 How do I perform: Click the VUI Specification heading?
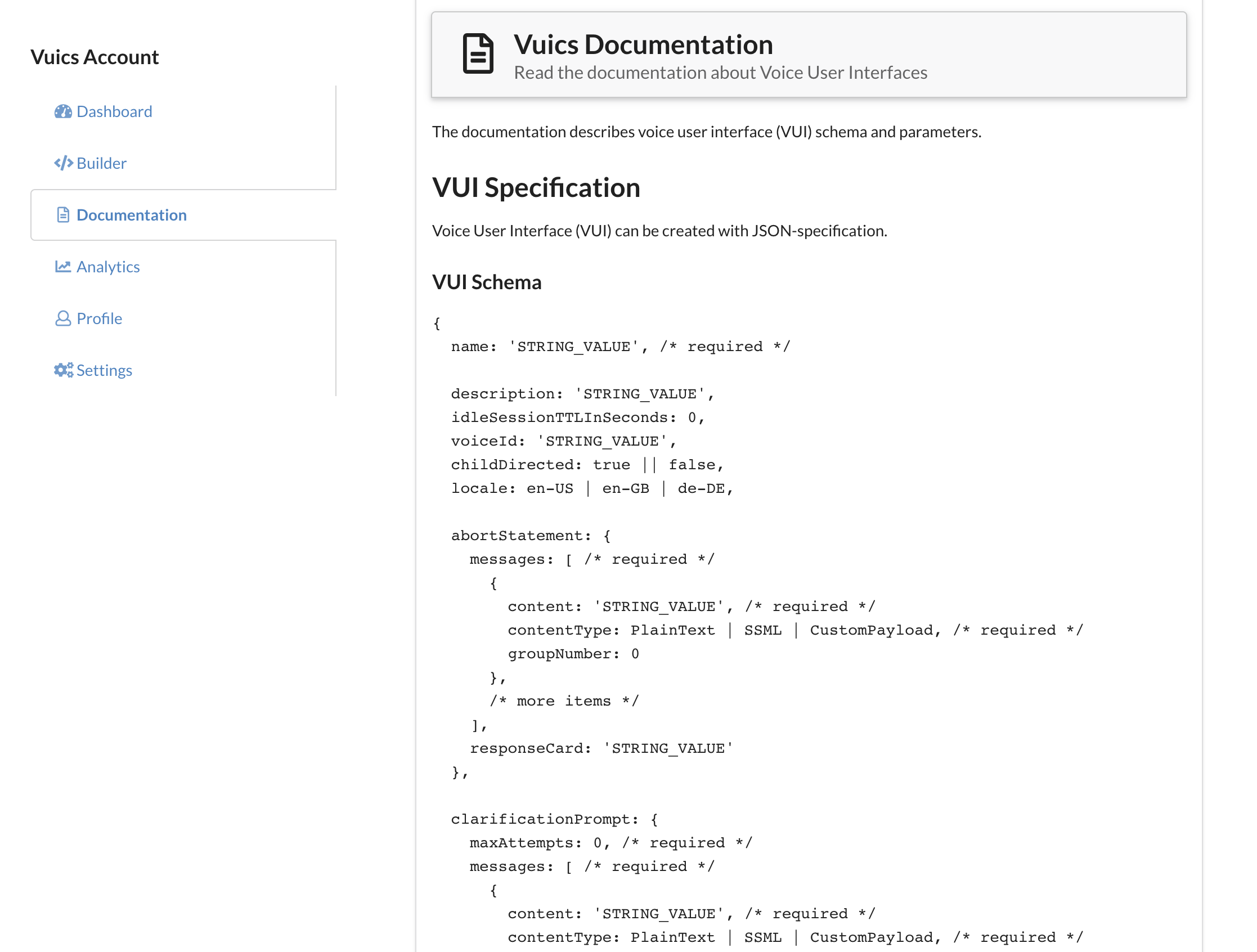(535, 187)
